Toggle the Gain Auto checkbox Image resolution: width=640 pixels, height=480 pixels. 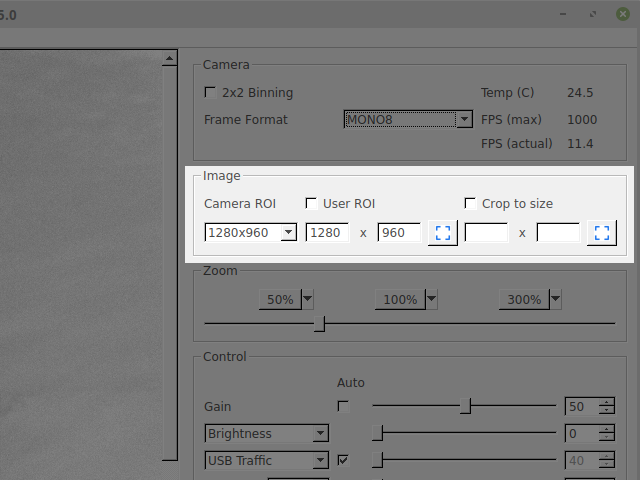(343, 407)
